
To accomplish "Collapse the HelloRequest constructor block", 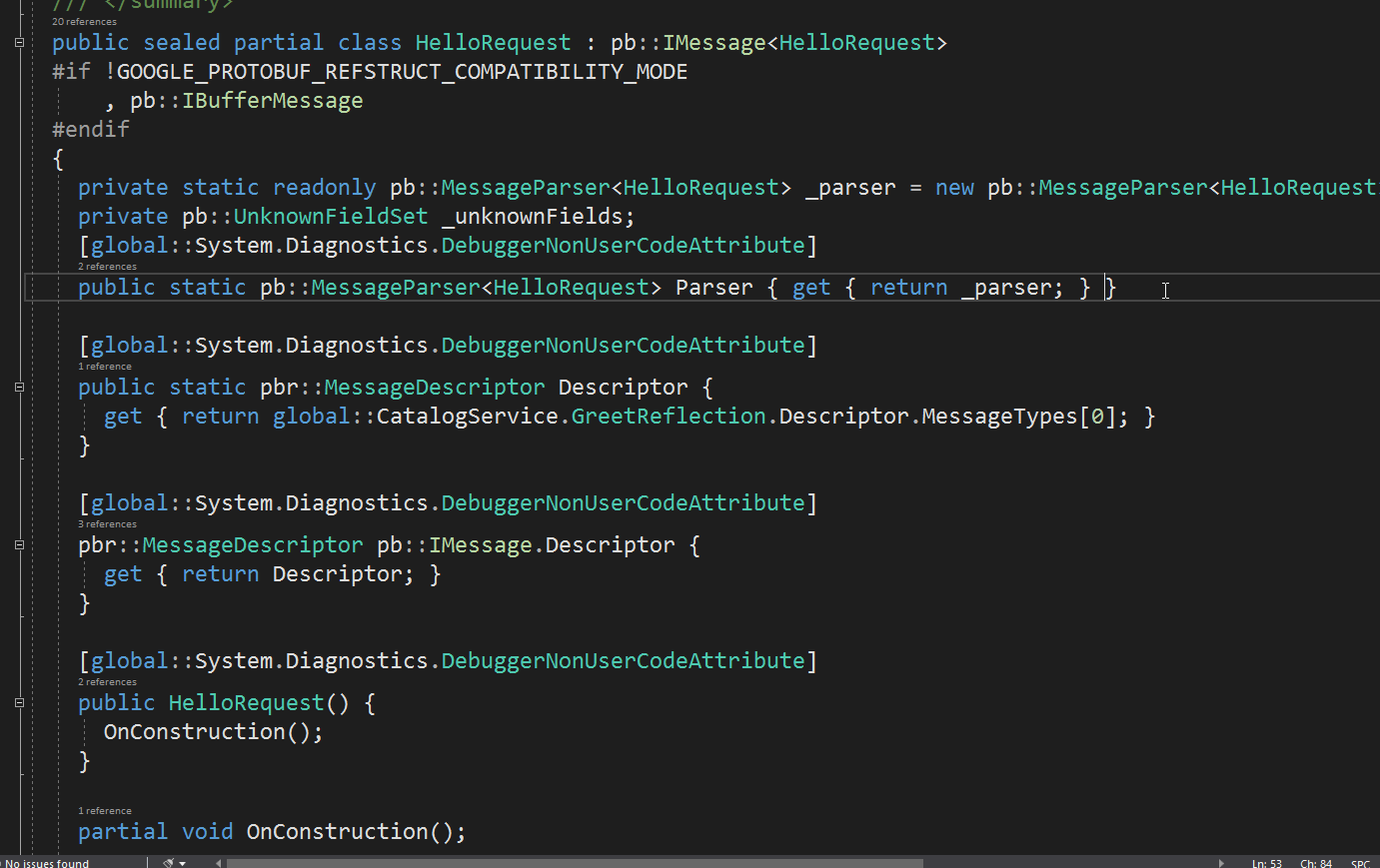I will pyautogui.click(x=17, y=703).
